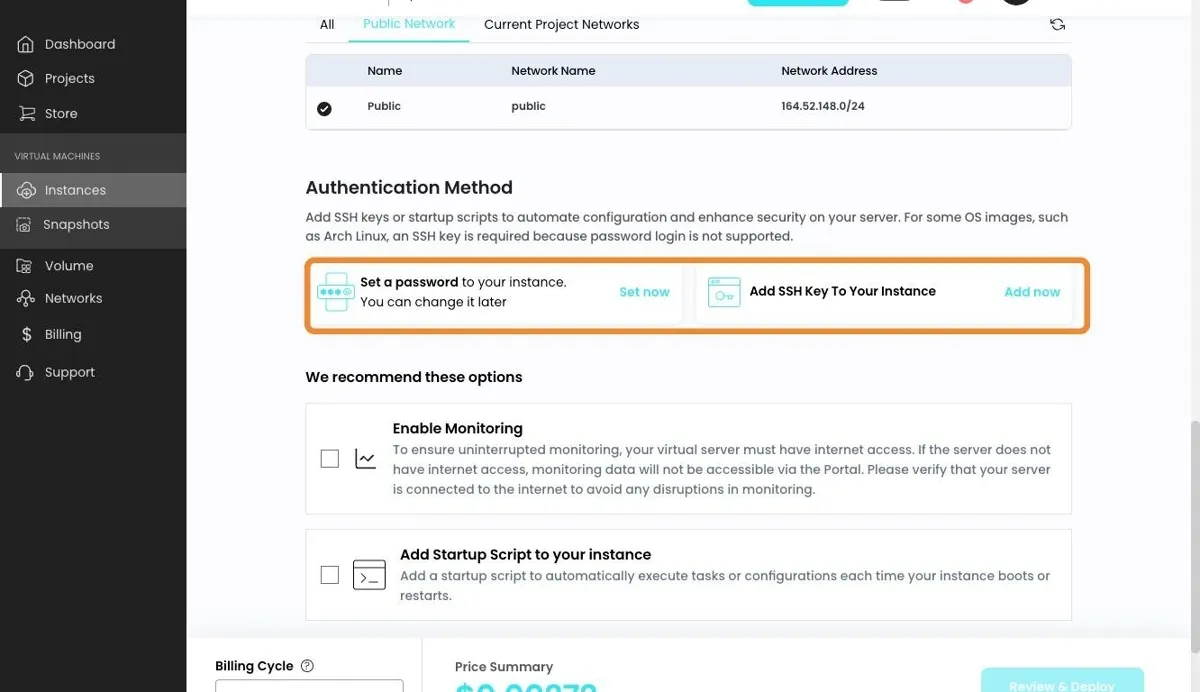Click the billing cycle help icon

(307, 666)
